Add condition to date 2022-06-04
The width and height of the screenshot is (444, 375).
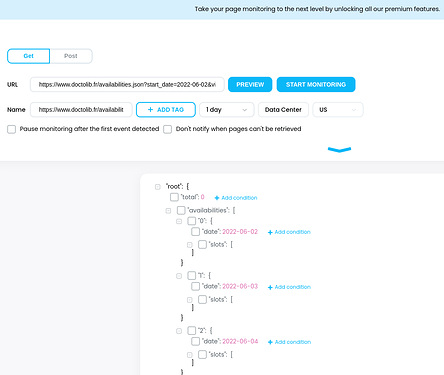click(x=289, y=342)
